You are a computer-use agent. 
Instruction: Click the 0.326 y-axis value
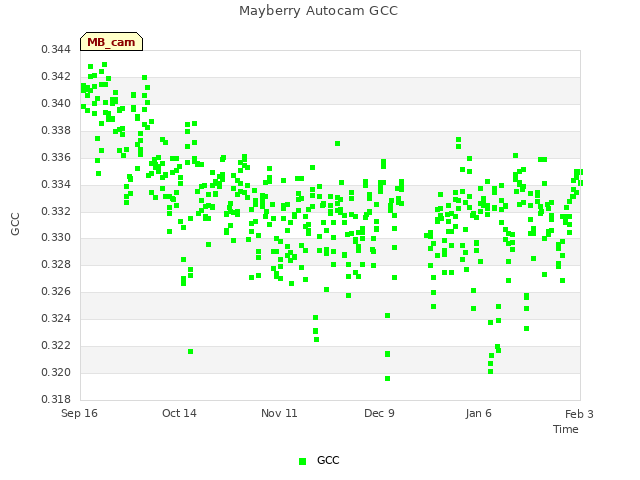pos(56,291)
